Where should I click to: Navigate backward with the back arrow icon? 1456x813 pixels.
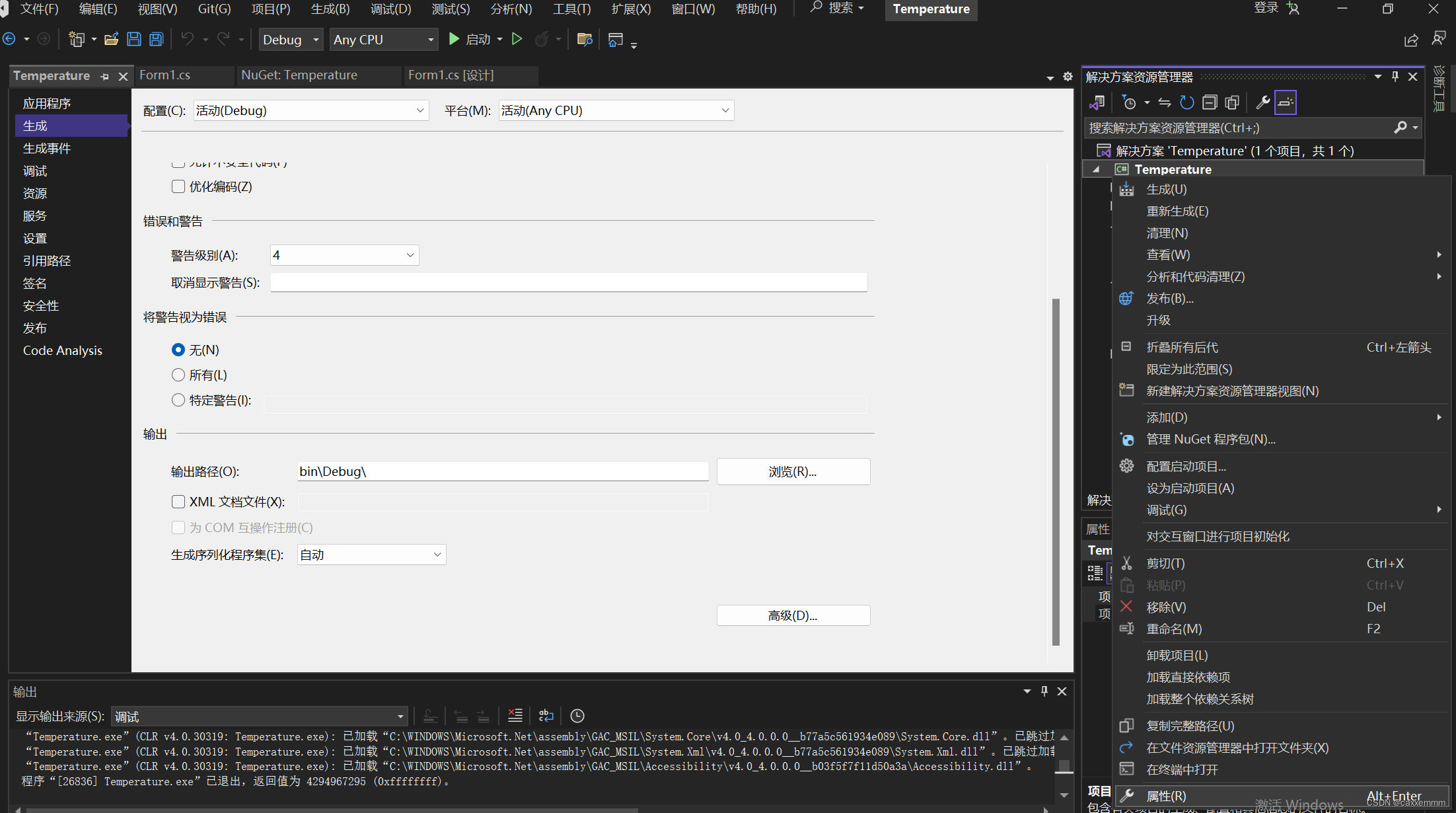click(9, 40)
